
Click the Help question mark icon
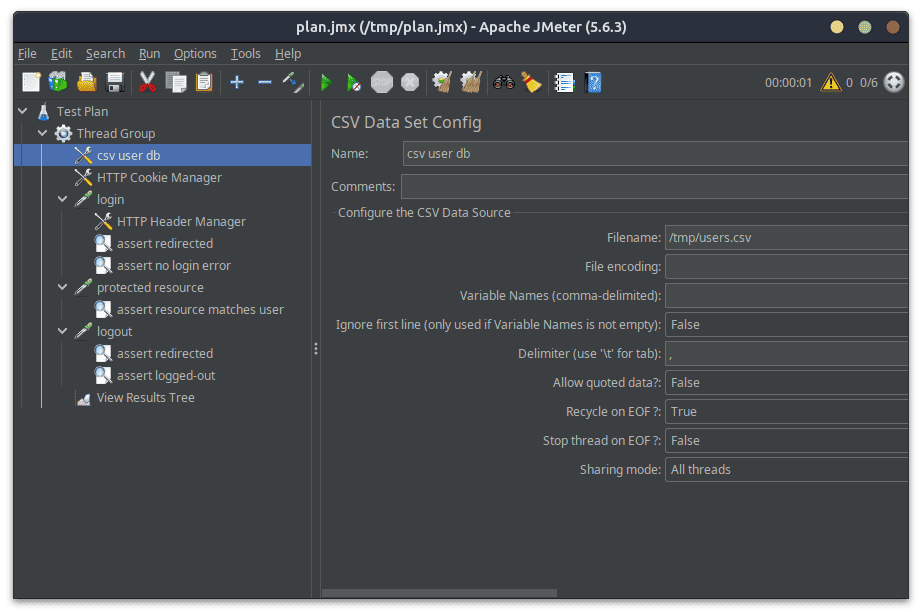pos(593,82)
